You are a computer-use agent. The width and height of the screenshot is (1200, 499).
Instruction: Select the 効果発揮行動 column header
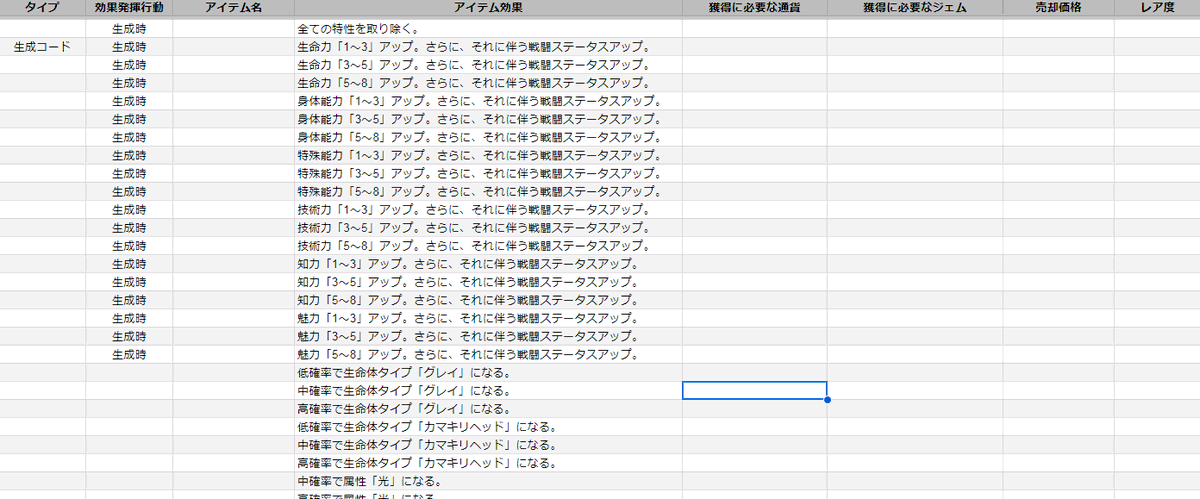129,8
